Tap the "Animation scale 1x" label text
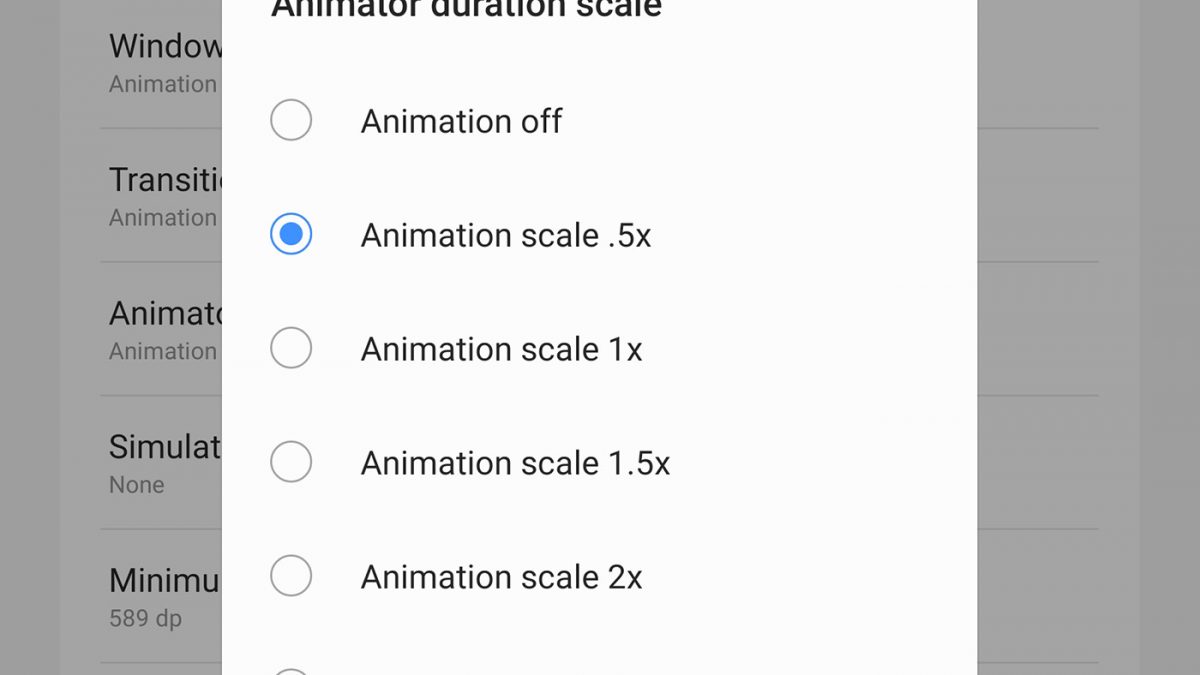The image size is (1200, 675). click(x=501, y=349)
